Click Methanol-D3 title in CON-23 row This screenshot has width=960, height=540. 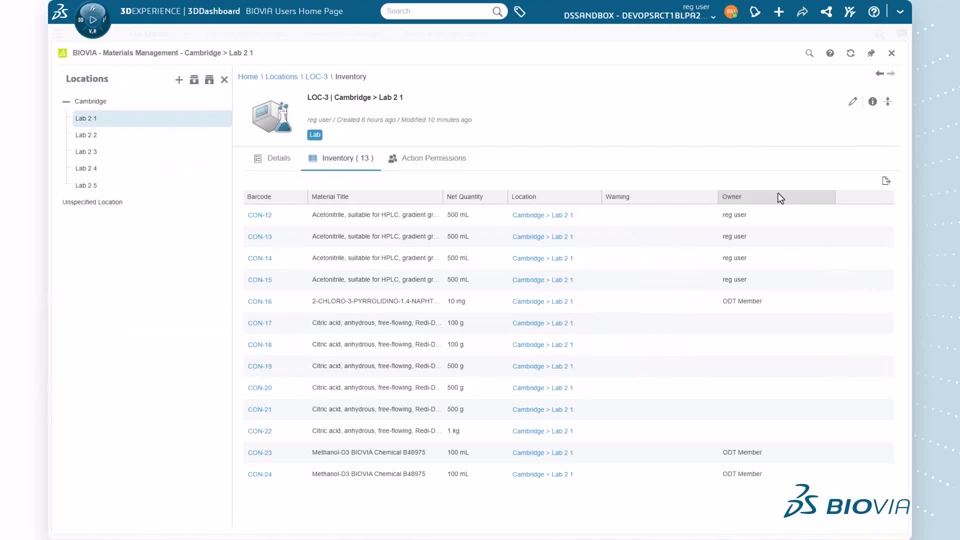tap(369, 452)
